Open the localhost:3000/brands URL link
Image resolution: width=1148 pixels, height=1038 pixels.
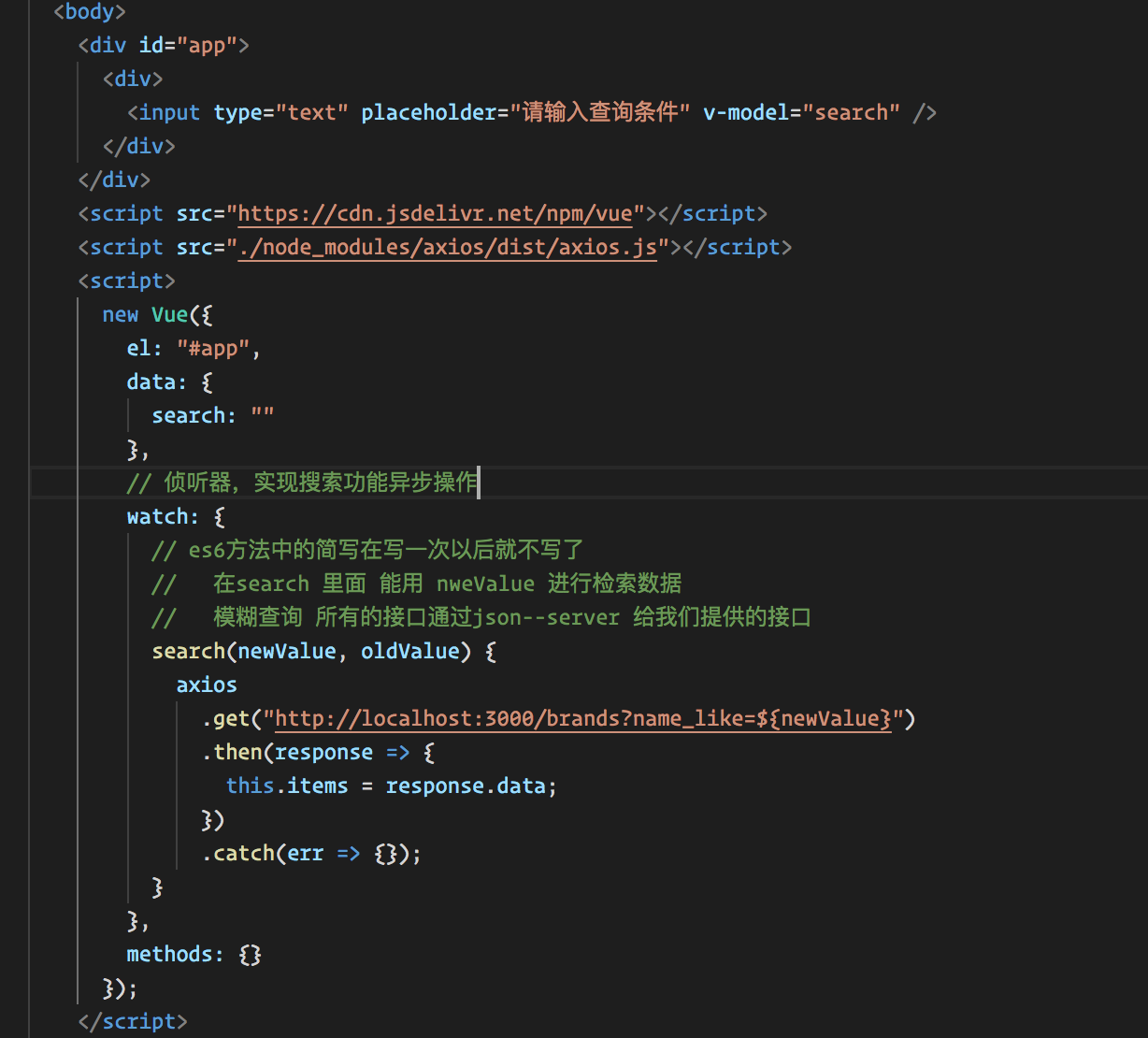583,718
